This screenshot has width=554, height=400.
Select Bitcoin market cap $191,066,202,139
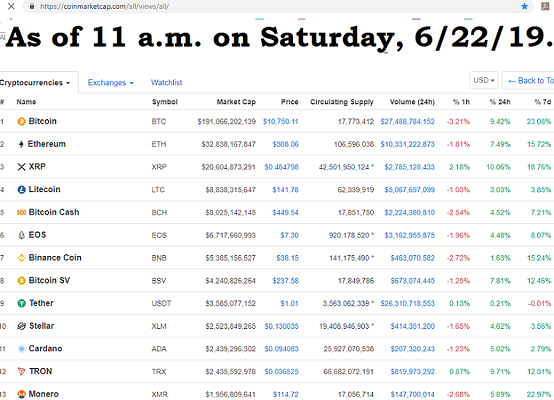point(226,122)
